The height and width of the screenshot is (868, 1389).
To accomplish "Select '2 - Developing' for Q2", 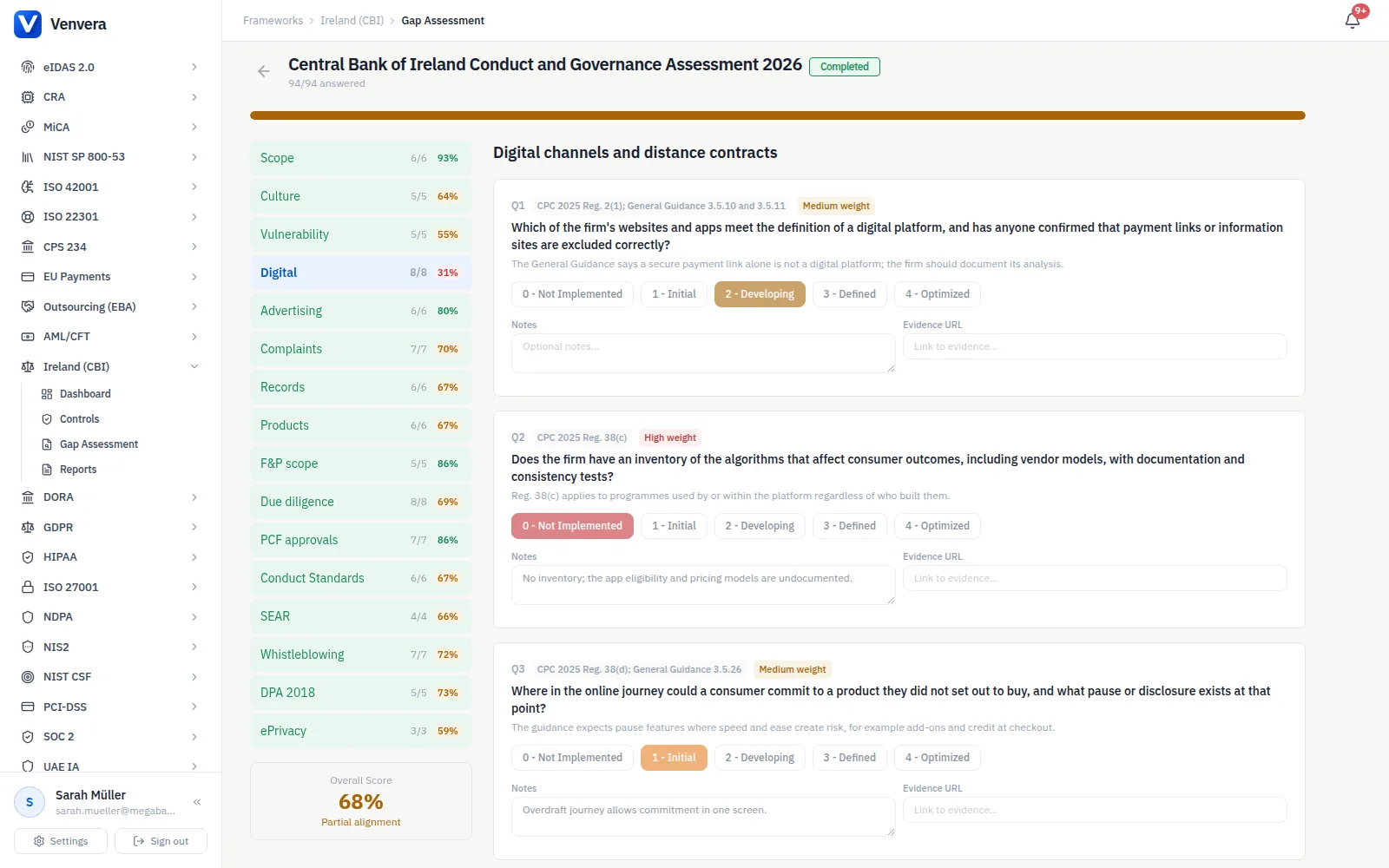I will click(x=760, y=526).
